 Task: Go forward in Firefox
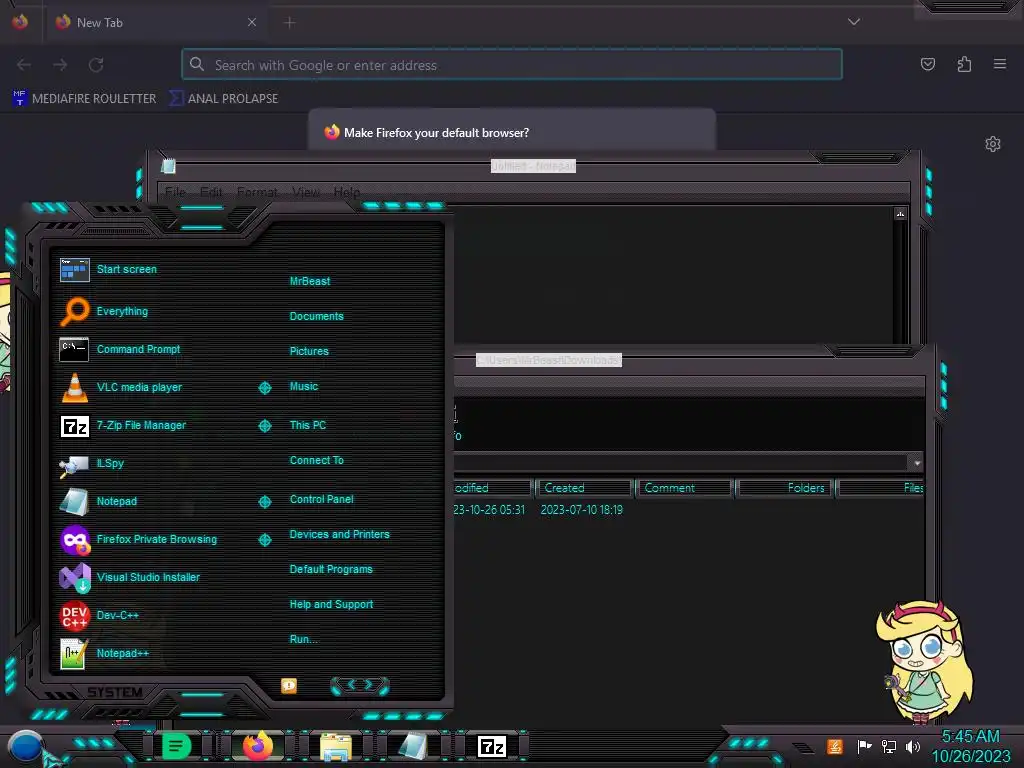pyautogui.click(x=60, y=65)
